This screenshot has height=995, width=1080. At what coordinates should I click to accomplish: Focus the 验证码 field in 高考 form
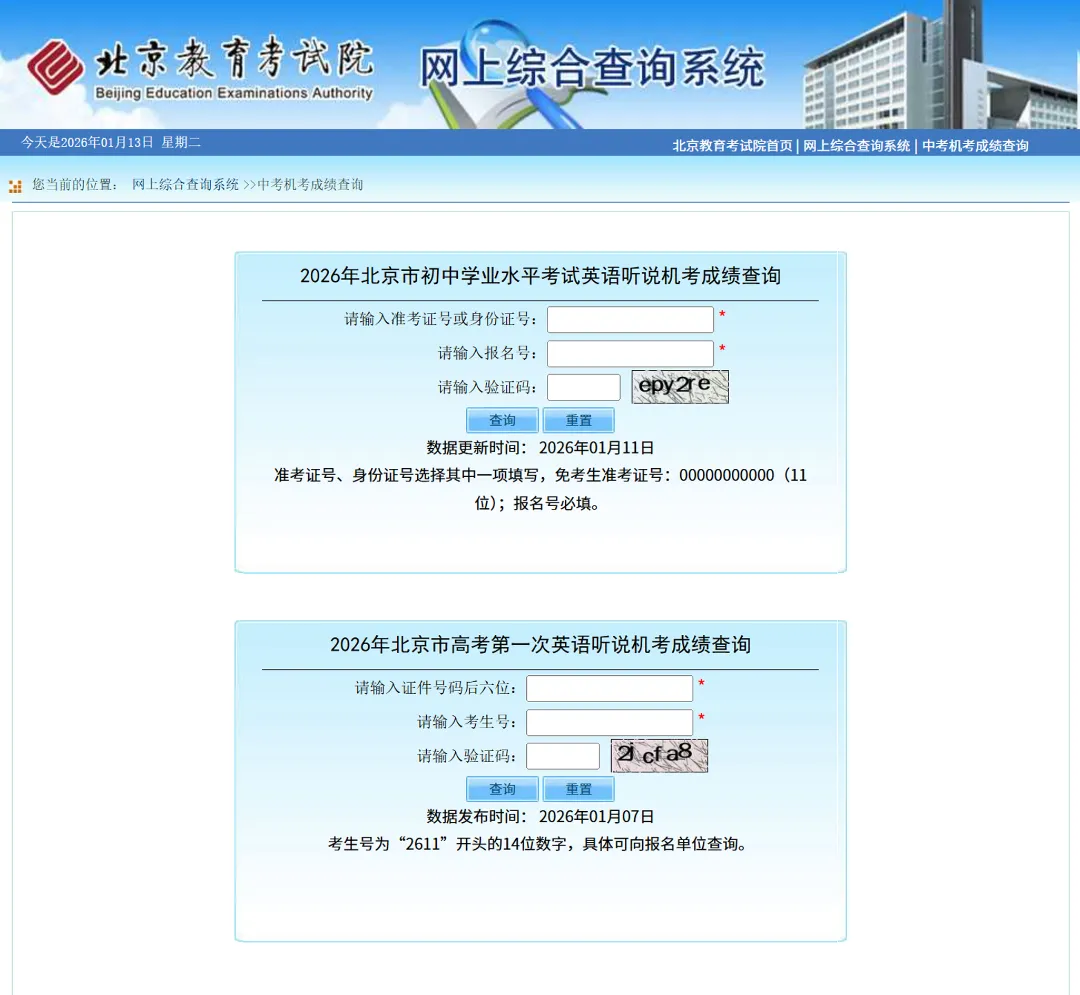563,756
